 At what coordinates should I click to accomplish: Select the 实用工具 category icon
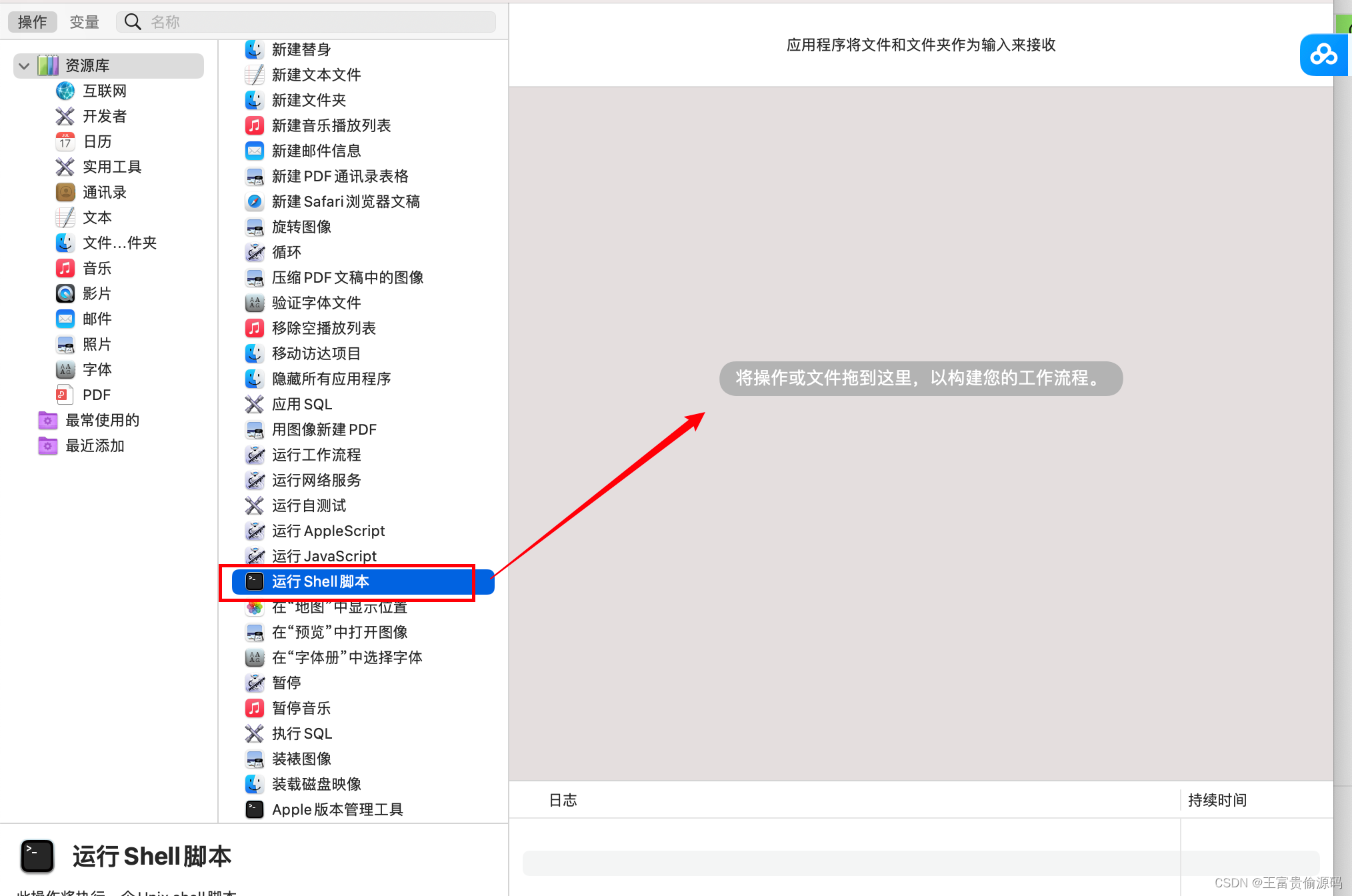(65, 167)
